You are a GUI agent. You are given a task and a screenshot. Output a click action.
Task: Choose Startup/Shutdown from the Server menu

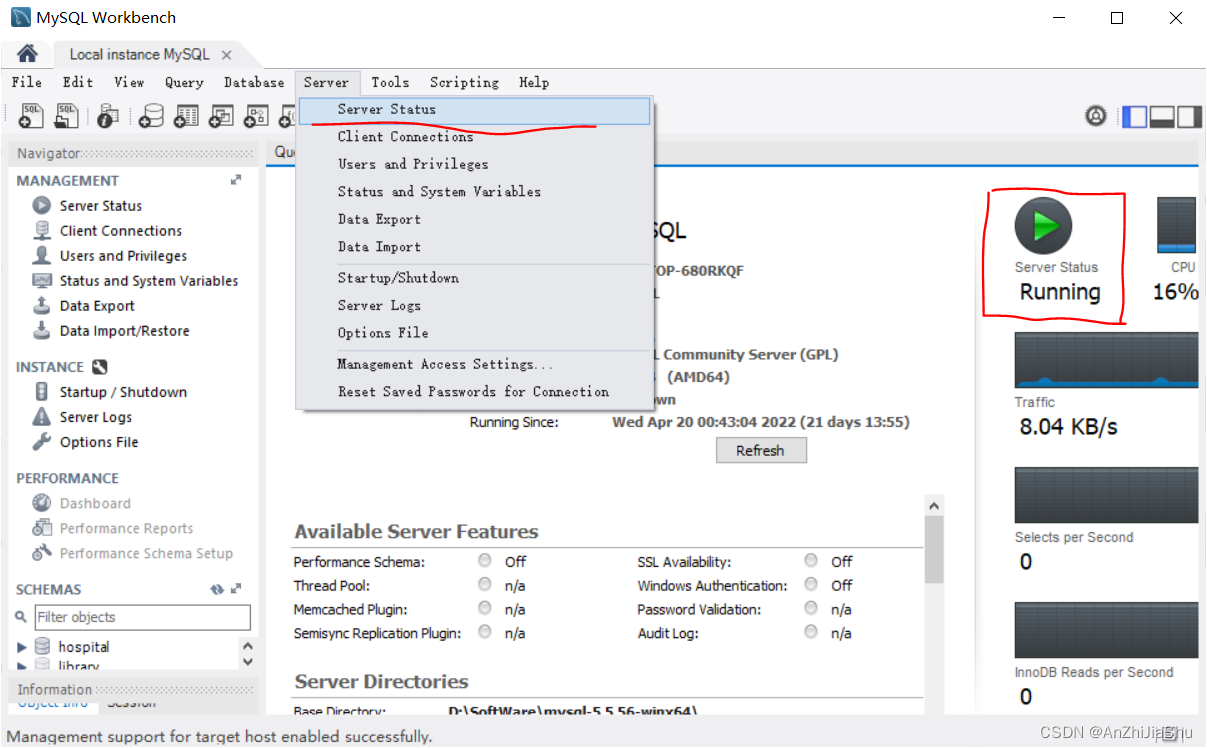click(x=475, y=278)
